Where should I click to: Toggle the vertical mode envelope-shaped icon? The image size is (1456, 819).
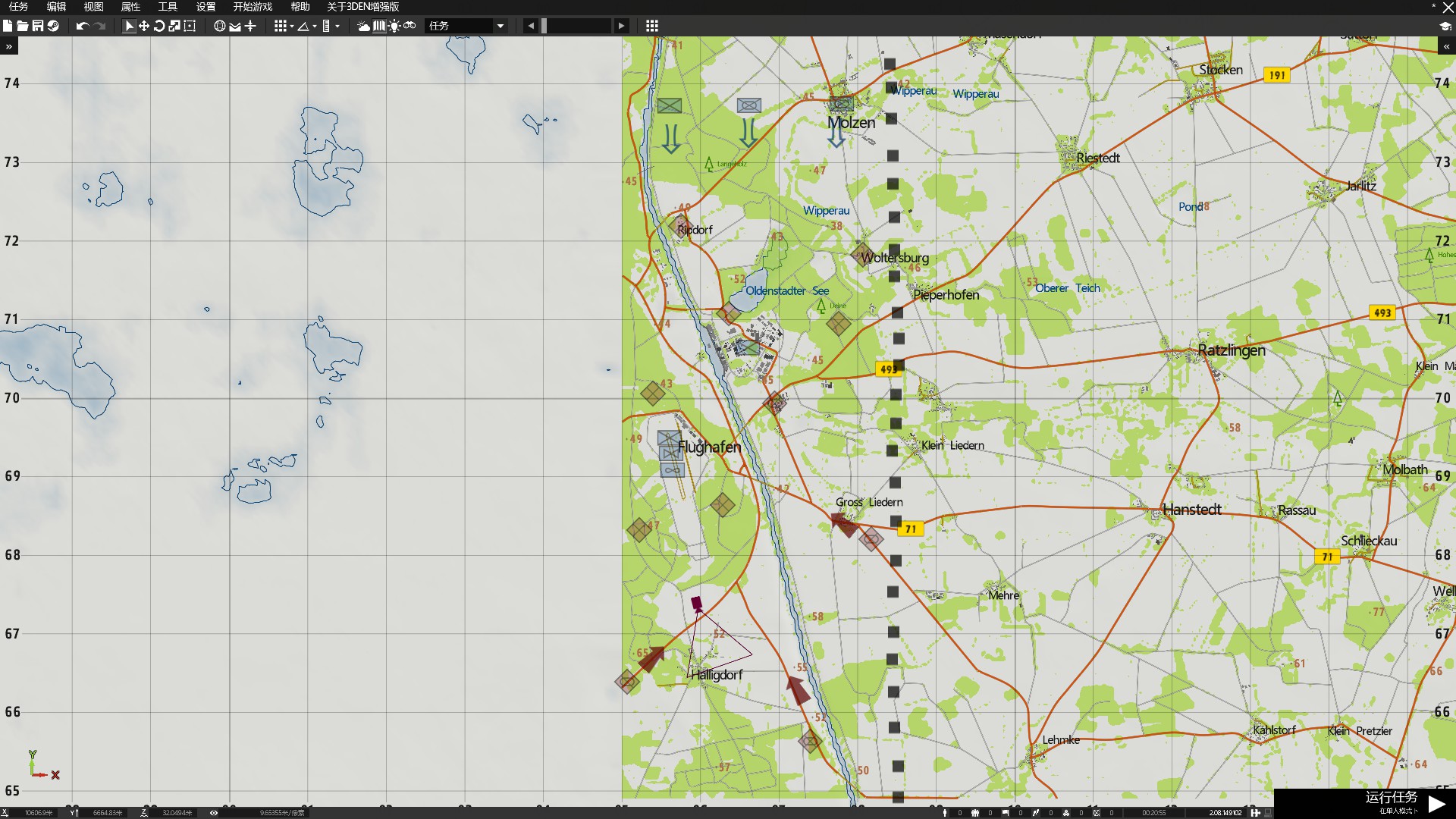[x=235, y=26]
